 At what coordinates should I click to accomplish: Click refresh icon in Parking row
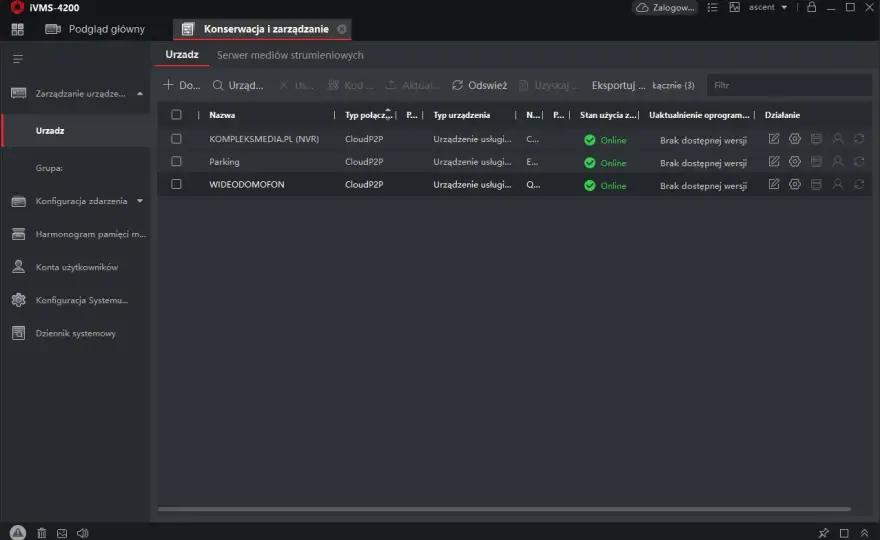coord(859,162)
